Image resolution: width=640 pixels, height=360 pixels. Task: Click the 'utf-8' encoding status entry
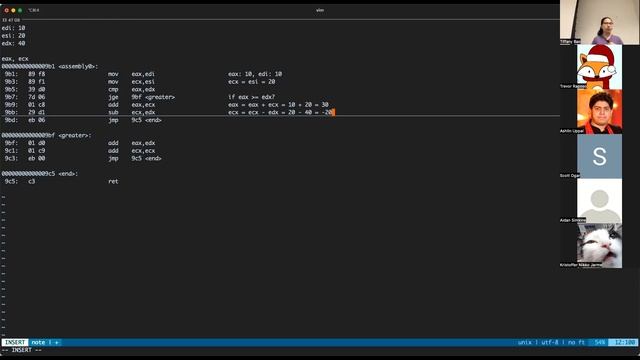coord(550,342)
